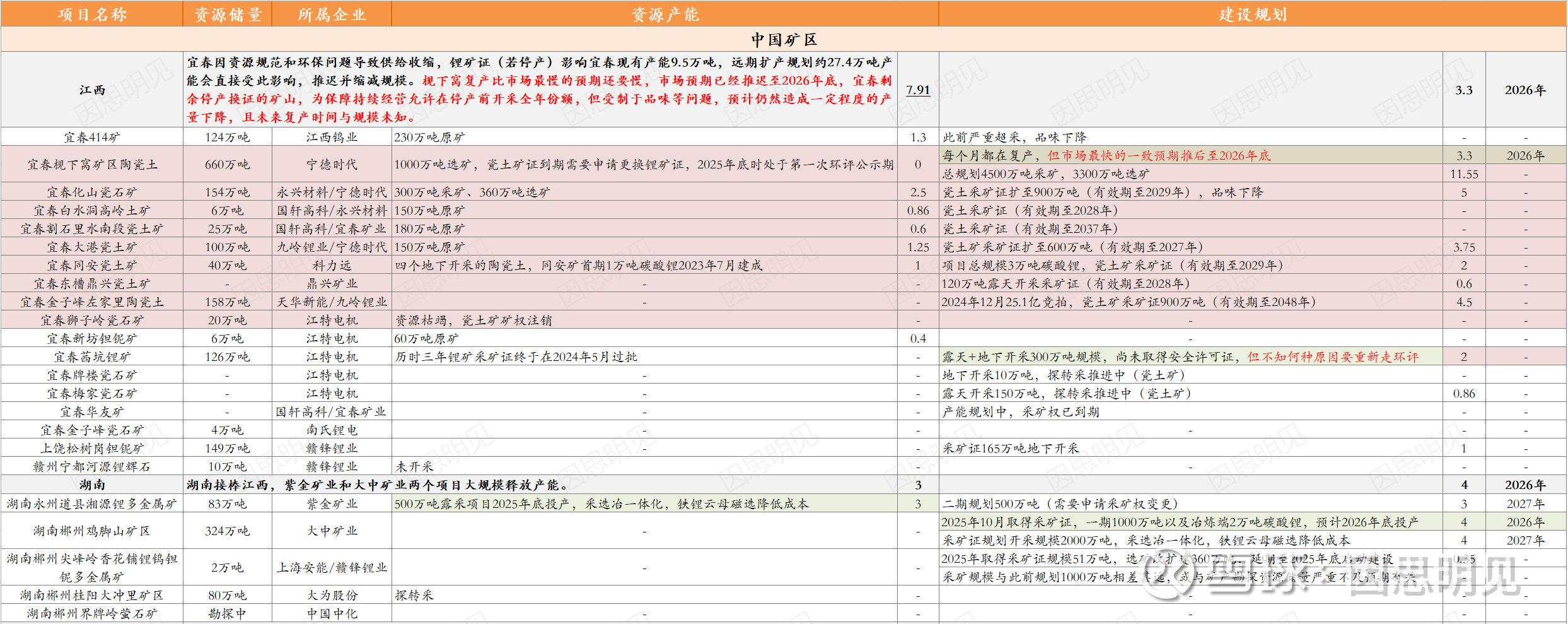The image size is (1568, 624).
Task: Select the "宜春华友矿" project name
Action: [92, 411]
